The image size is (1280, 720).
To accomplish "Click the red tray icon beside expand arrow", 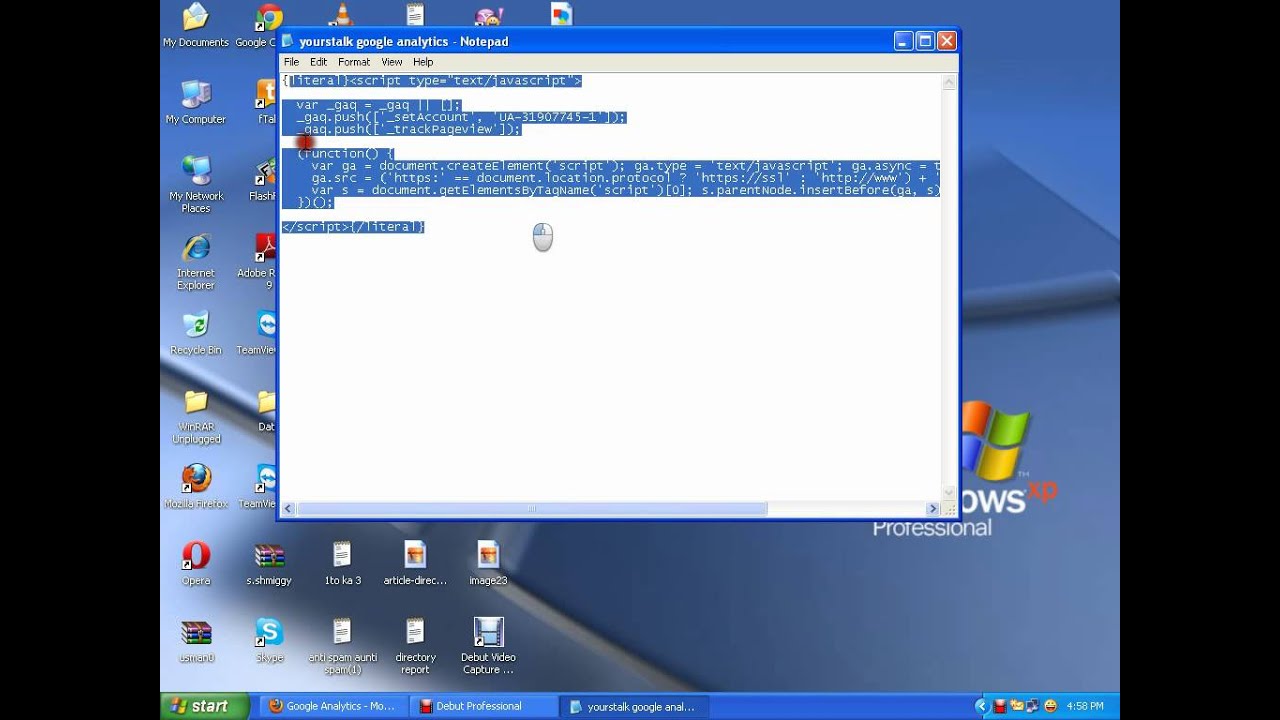I will point(999,706).
